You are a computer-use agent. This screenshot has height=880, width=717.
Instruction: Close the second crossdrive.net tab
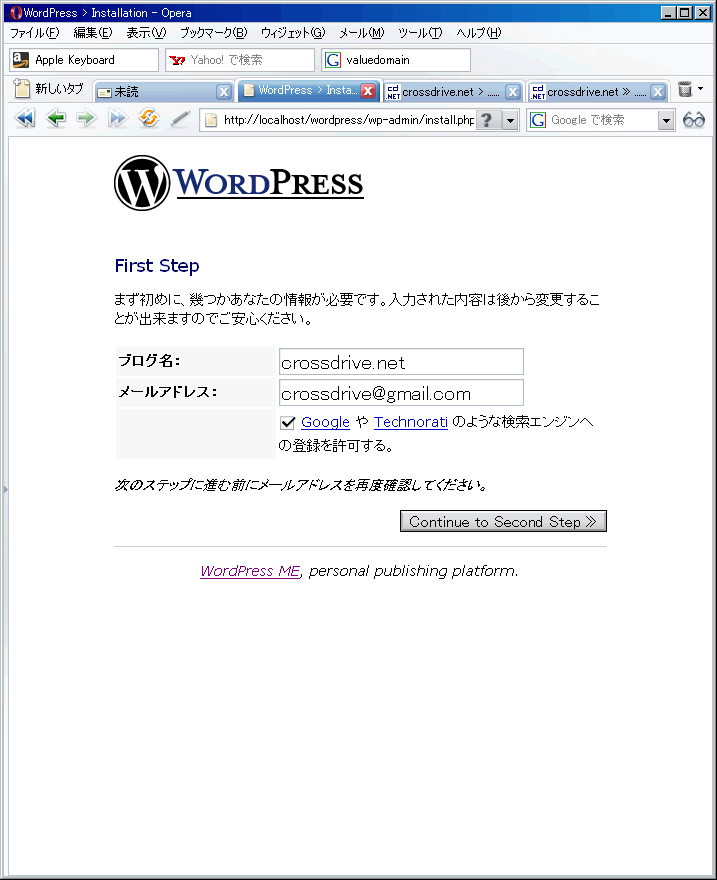[658, 92]
